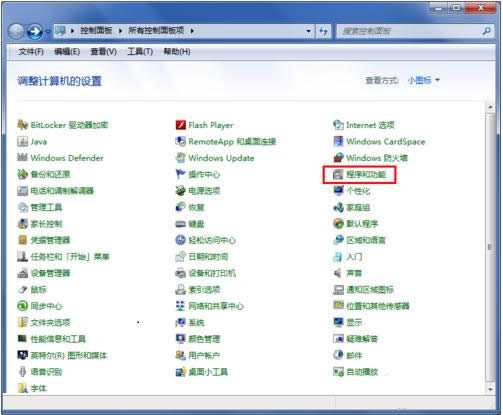Open the 同步中心 icon

pos(22,306)
